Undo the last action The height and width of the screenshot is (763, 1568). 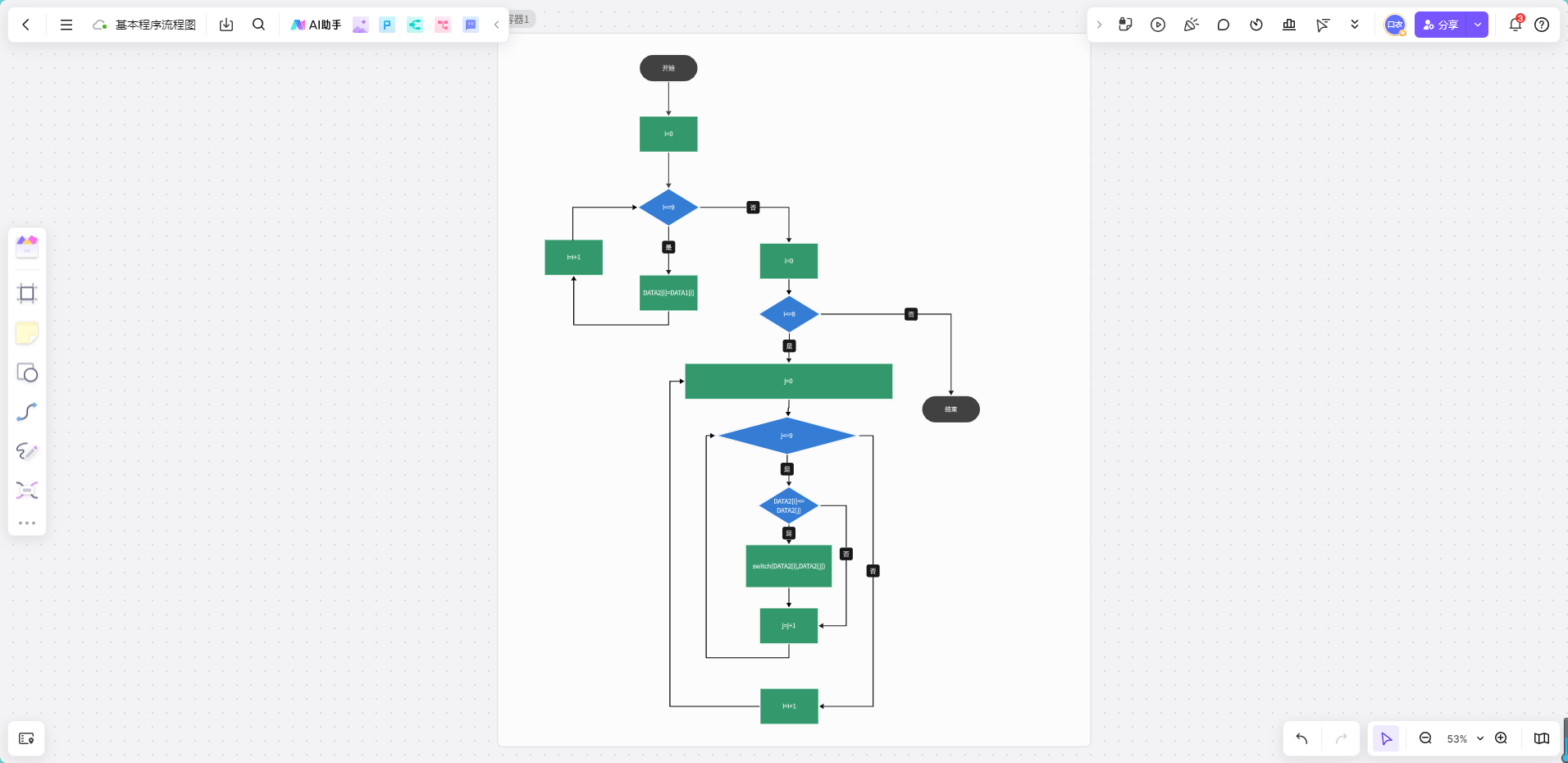[1301, 738]
